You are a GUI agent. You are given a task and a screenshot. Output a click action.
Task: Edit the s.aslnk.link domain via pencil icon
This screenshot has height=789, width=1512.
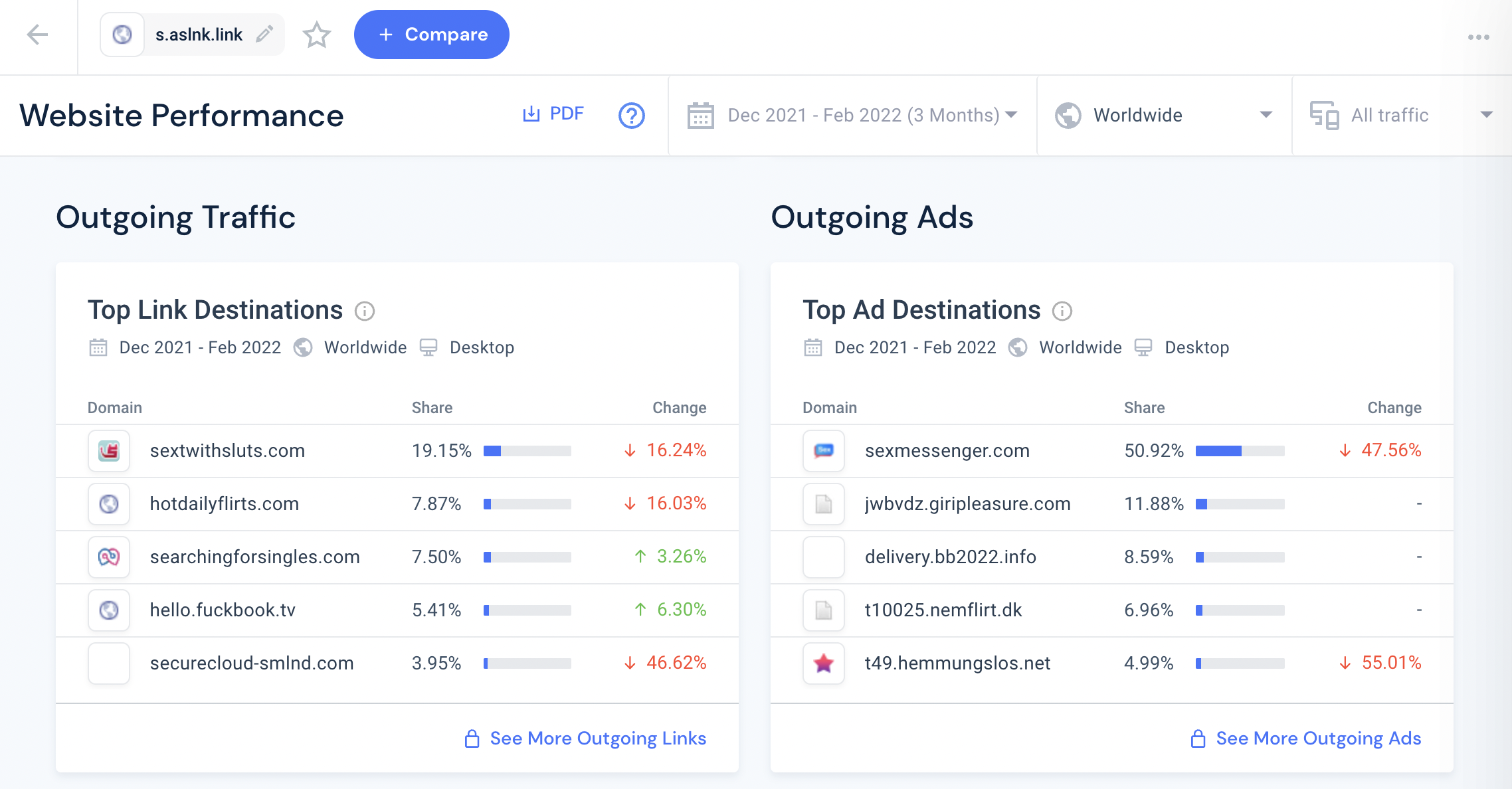(264, 34)
